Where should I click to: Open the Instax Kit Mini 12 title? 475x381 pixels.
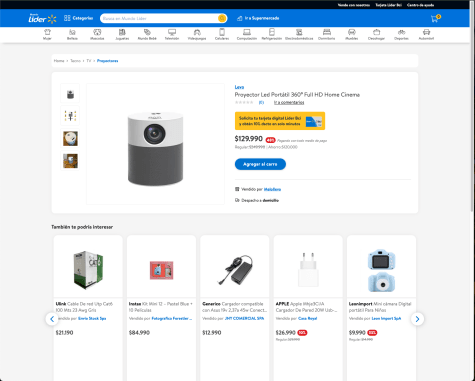pyautogui.click(x=161, y=307)
